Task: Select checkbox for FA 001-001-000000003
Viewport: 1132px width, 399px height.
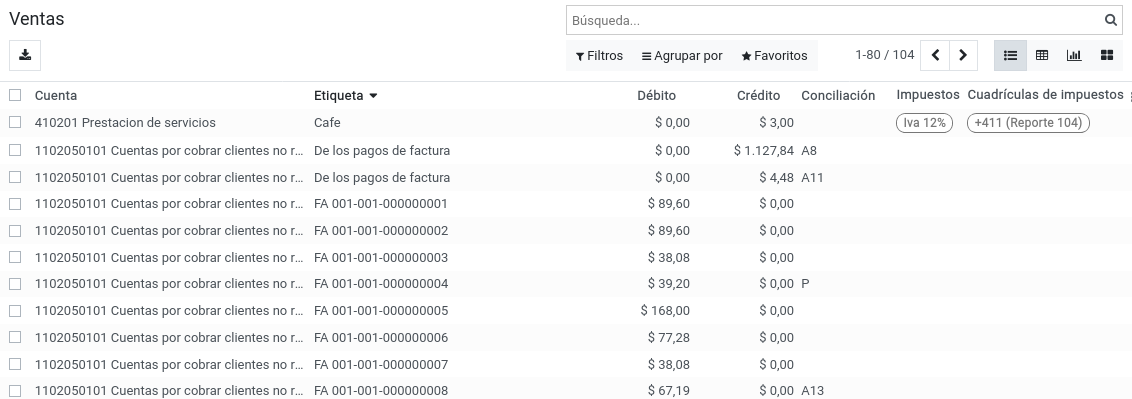Action: pyautogui.click(x=15, y=257)
